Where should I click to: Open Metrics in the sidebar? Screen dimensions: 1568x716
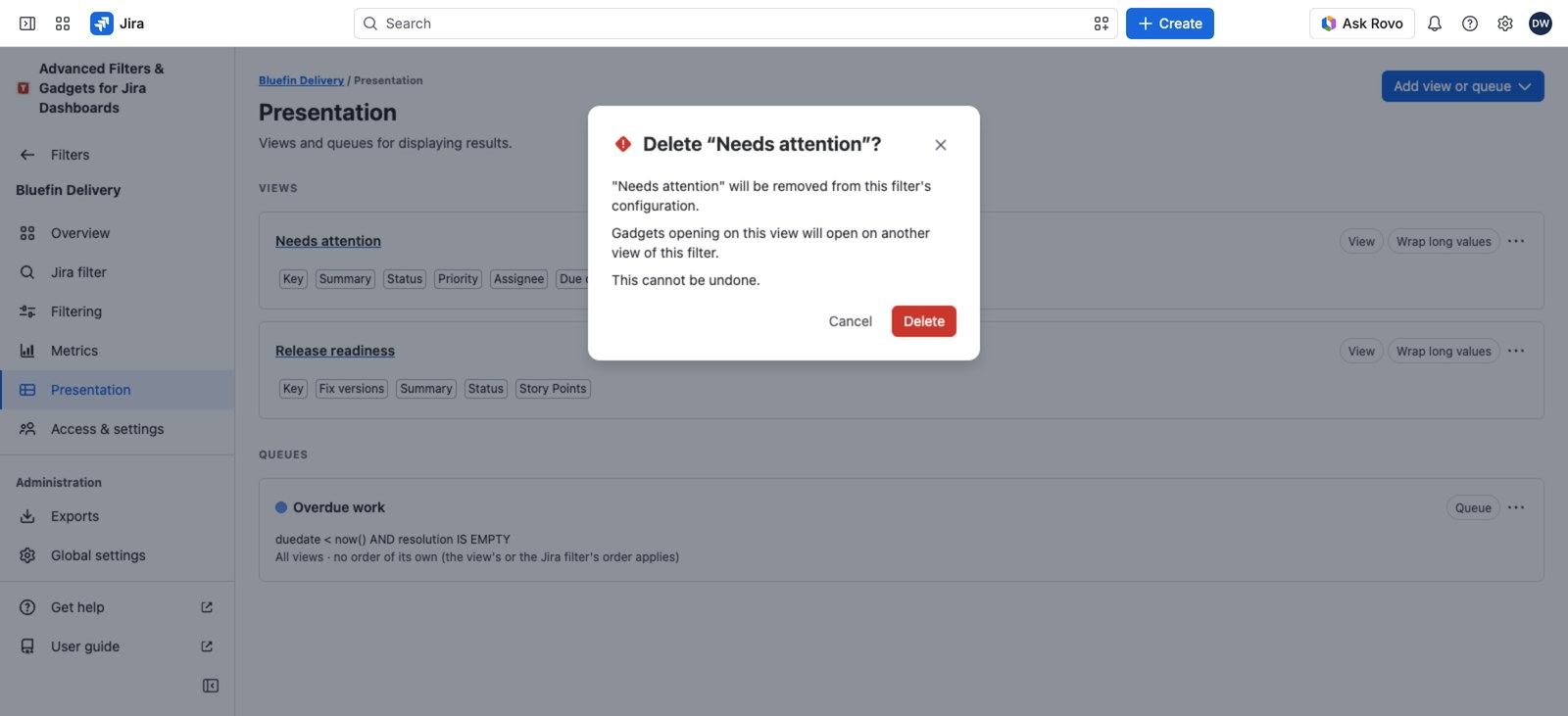pyautogui.click(x=118, y=351)
